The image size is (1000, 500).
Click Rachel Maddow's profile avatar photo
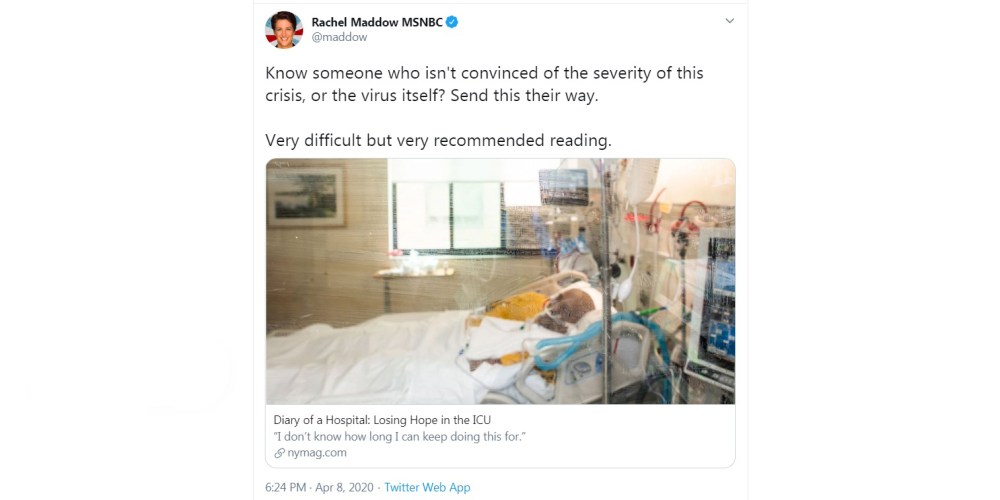(x=284, y=30)
